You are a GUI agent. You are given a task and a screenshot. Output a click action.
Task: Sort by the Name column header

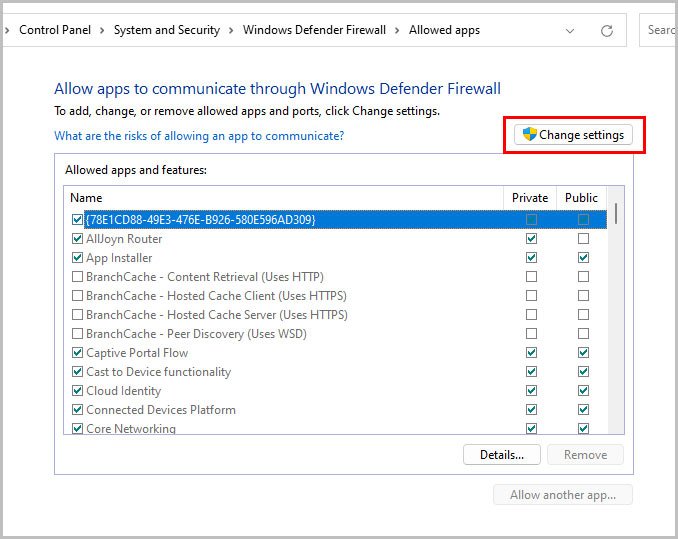click(284, 198)
